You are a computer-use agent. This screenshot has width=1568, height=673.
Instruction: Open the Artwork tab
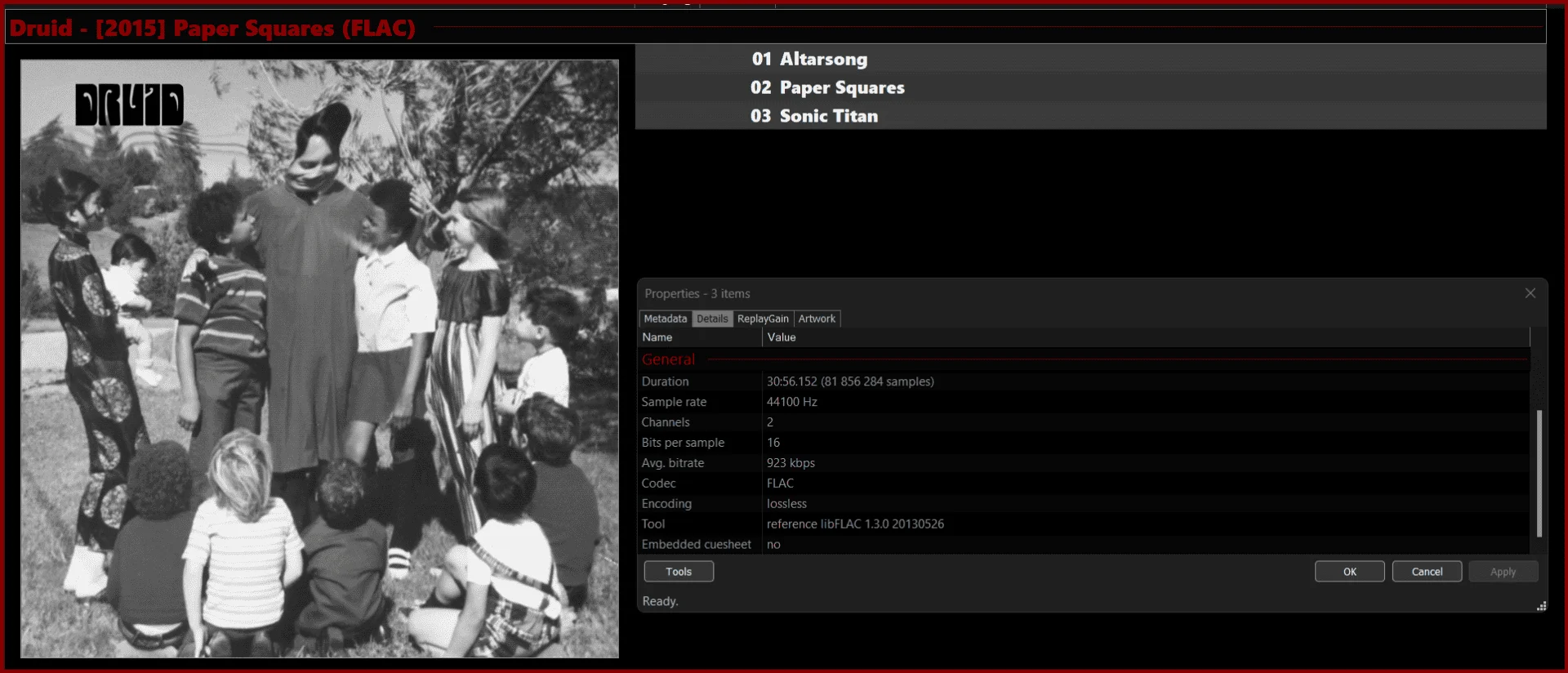[817, 319]
